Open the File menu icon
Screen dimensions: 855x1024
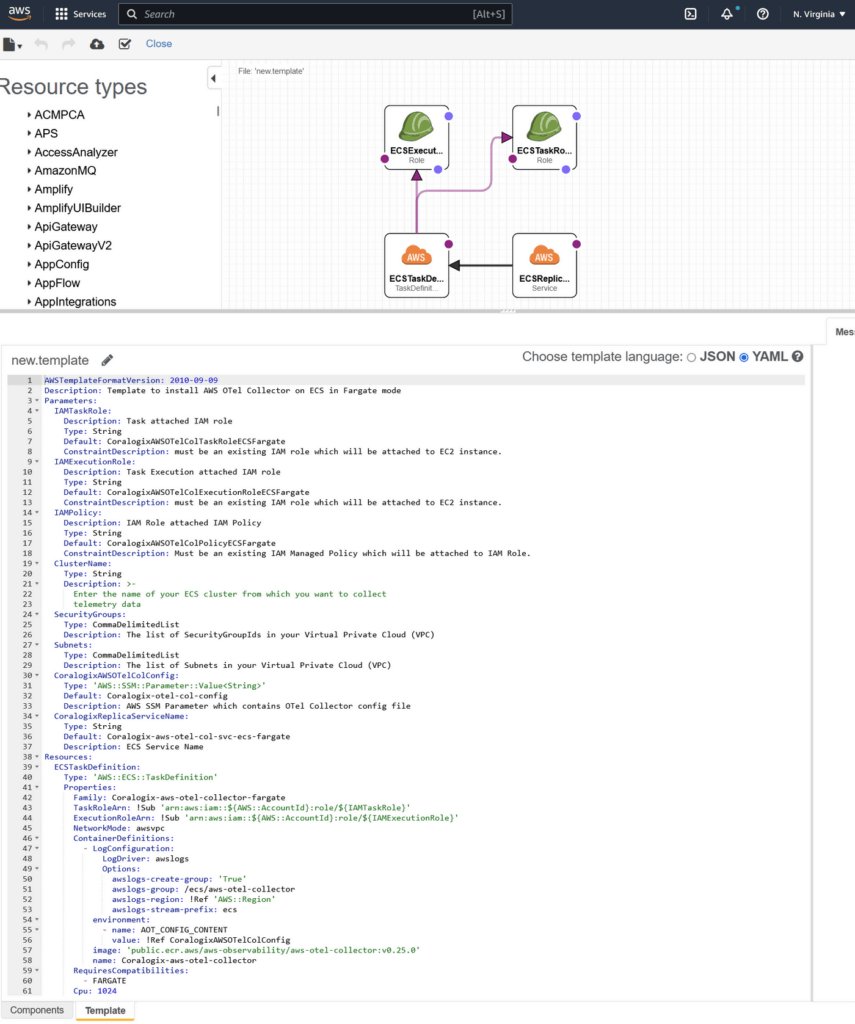[12, 44]
